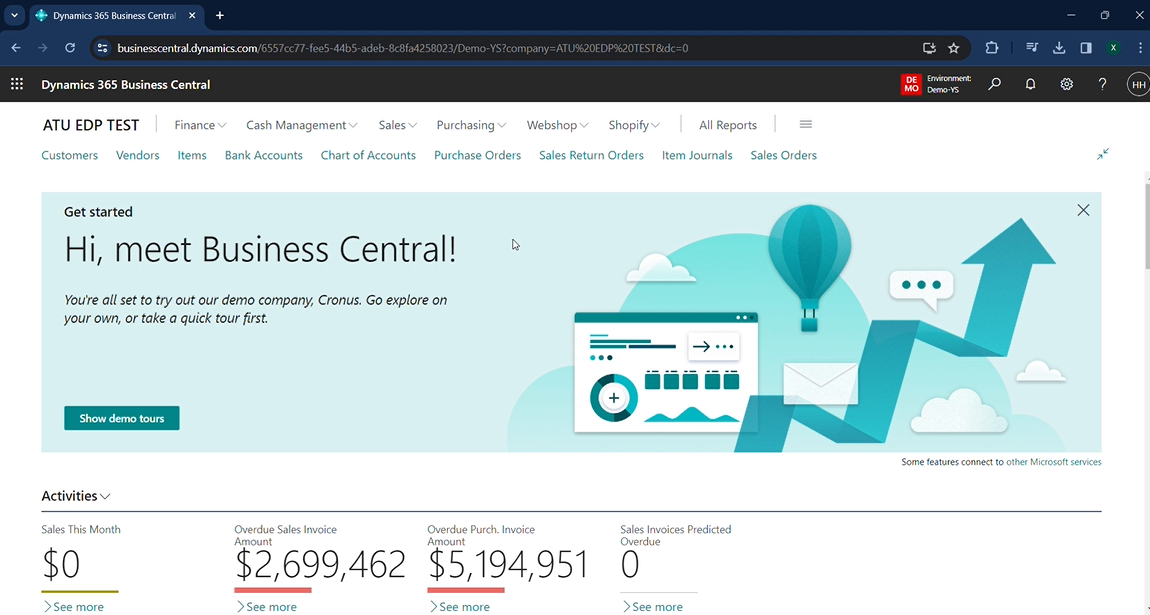1150x615 pixels.
Task: Open Sales Return Orders
Action: (591, 155)
